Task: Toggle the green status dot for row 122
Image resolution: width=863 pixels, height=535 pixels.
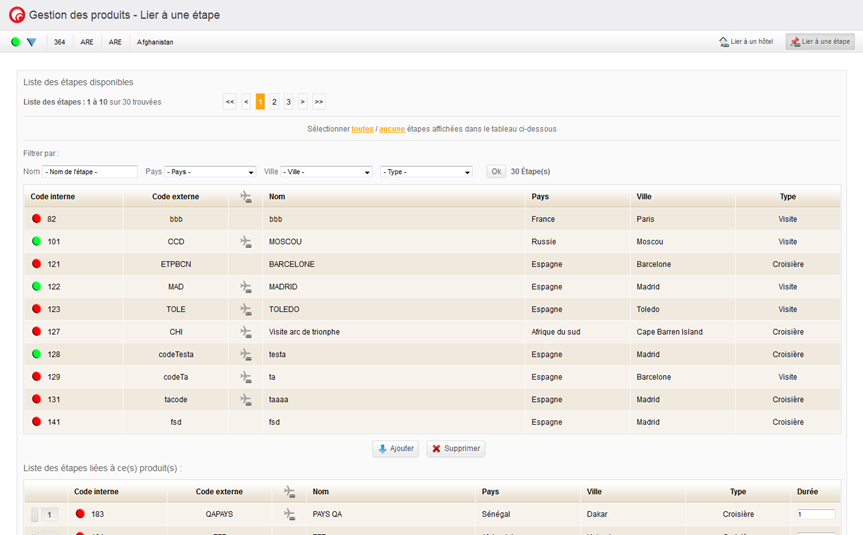Action: click(36, 287)
